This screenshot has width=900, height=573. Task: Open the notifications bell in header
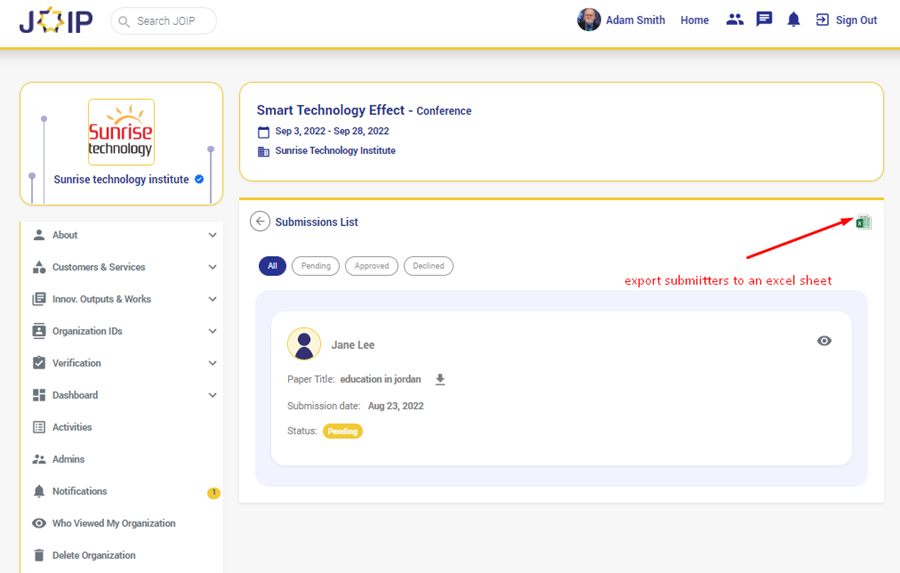tap(793, 20)
